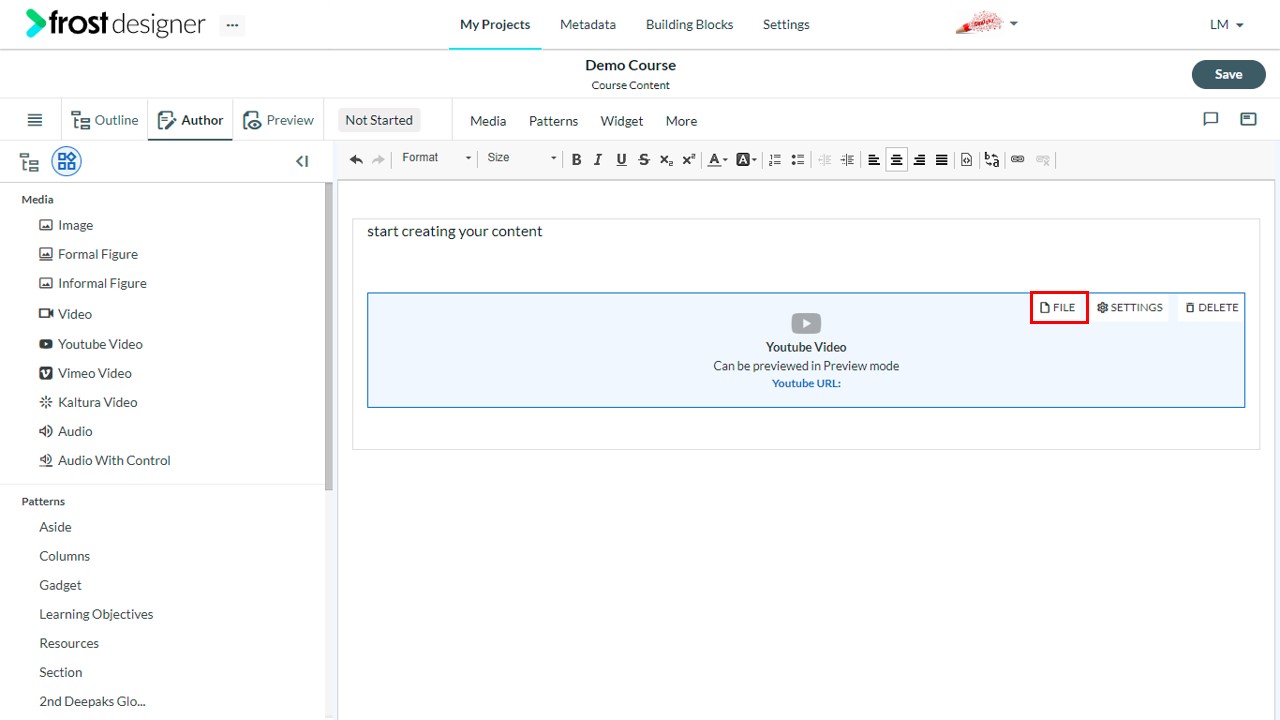Open the text color picker
Image resolution: width=1280 pixels, height=720 pixels.
point(717,160)
